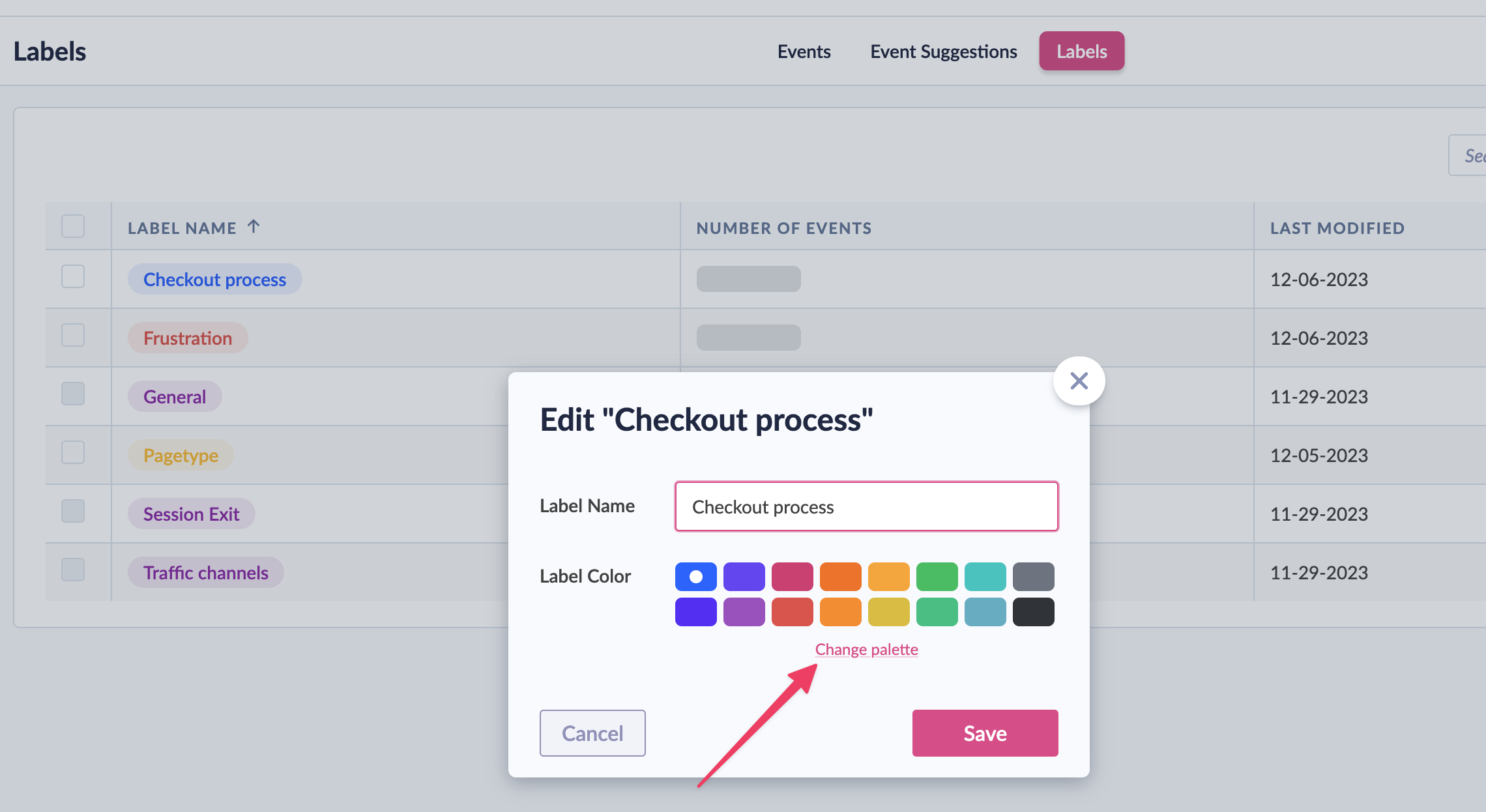The height and width of the screenshot is (812, 1486).
Task: Switch to Event Suggestions tab
Action: (x=943, y=51)
